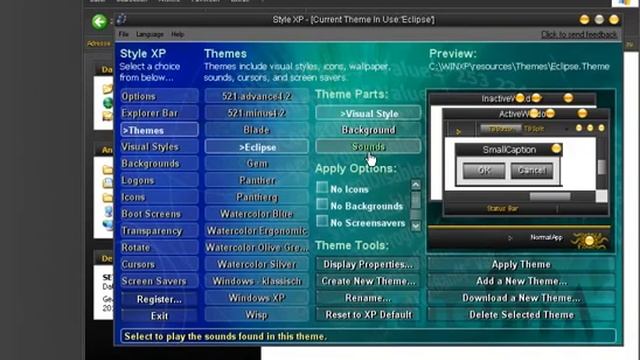Image resolution: width=640 pixels, height=360 pixels.
Task: Click the Register... button
Action: 159,299
